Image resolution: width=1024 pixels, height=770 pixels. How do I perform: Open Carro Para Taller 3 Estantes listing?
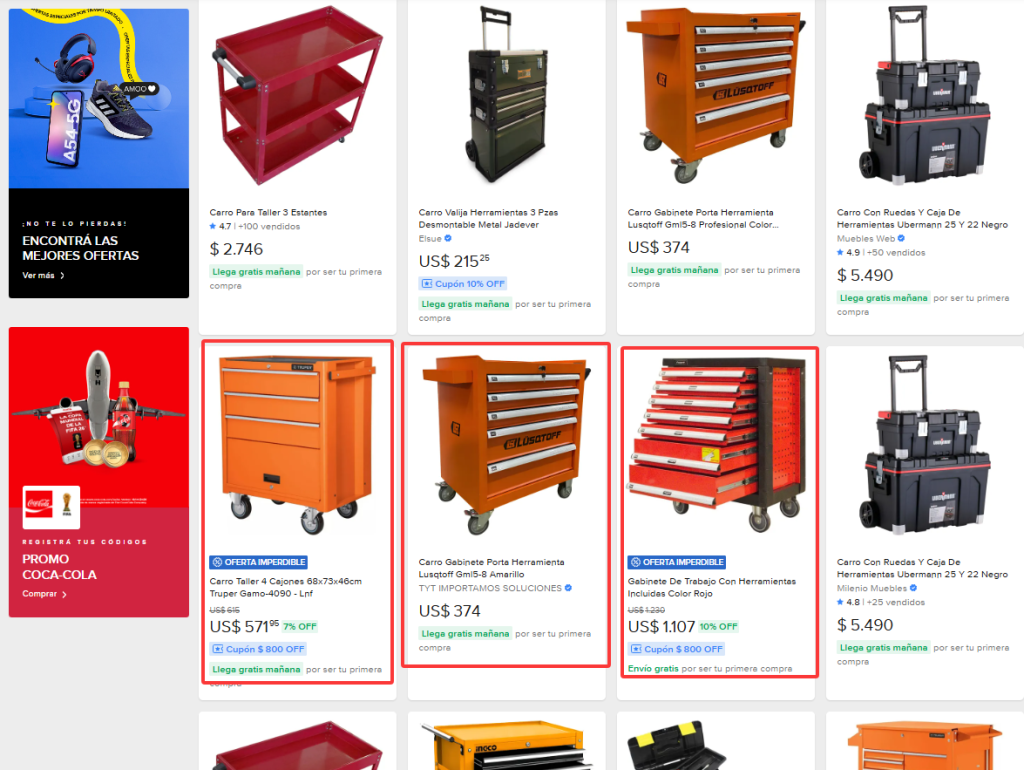[268, 212]
